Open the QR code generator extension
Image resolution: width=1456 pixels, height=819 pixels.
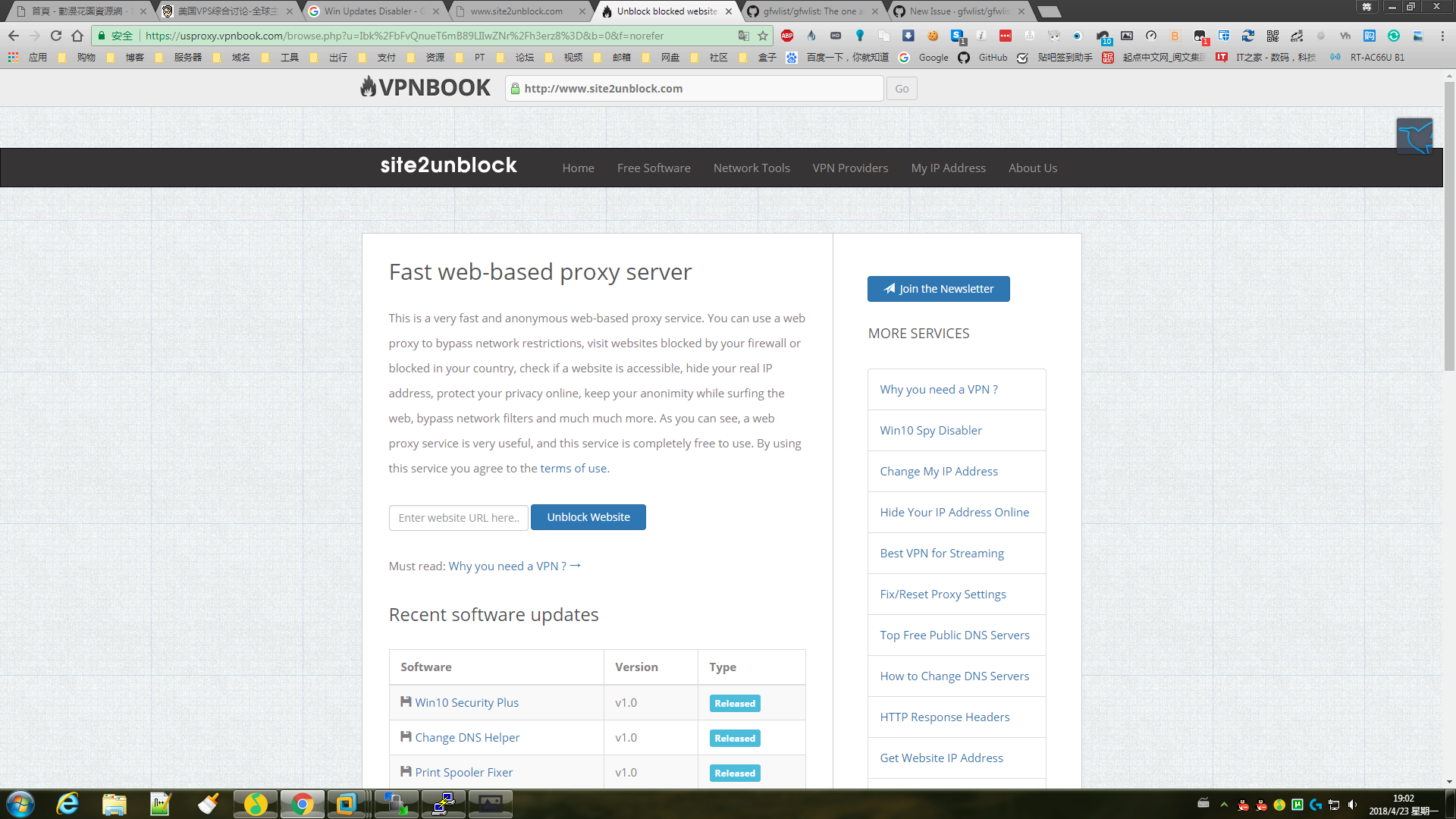point(1272,36)
